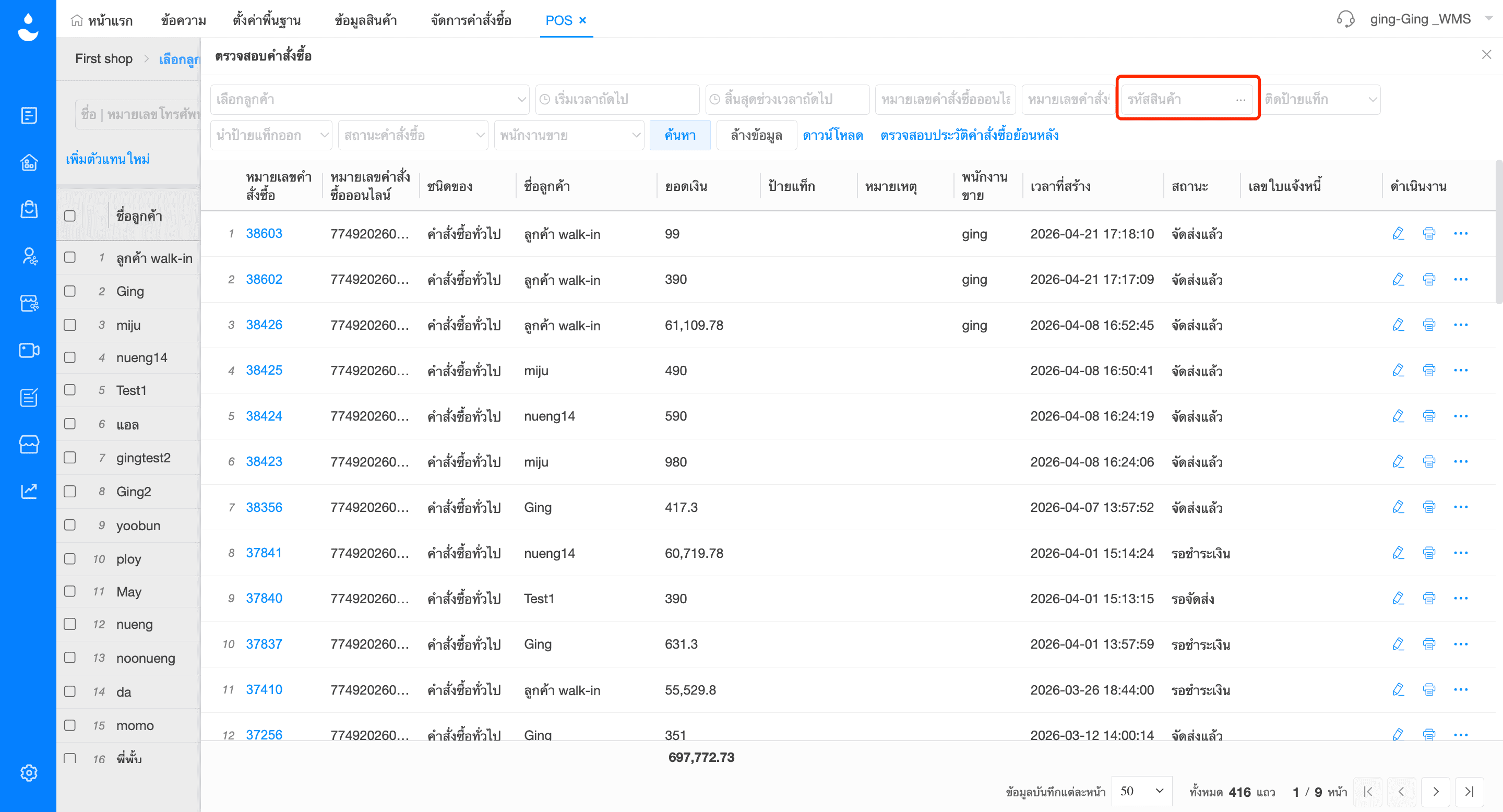
Task: Print order 38603
Action: pos(1429,233)
